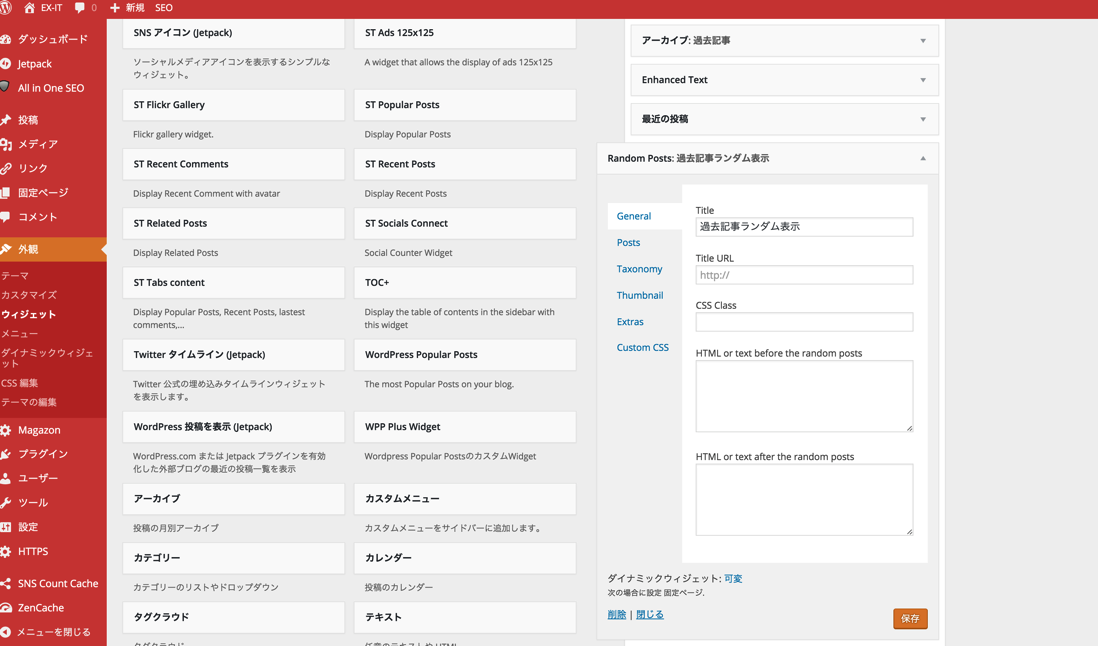1098x646 pixels.
Task: Select the ST Recent Comments widget
Action: 234,164
